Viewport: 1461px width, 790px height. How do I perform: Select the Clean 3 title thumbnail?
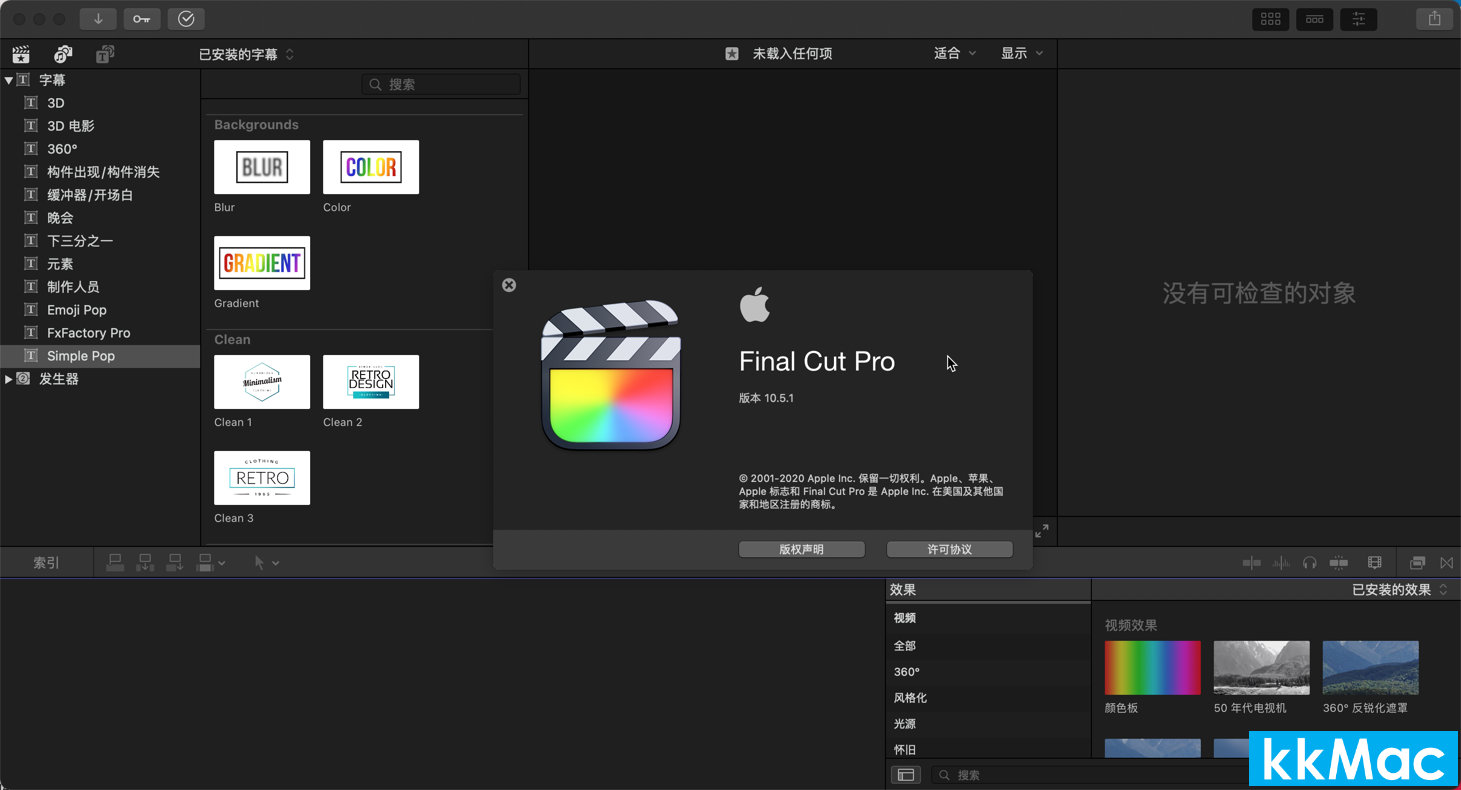tap(262, 478)
